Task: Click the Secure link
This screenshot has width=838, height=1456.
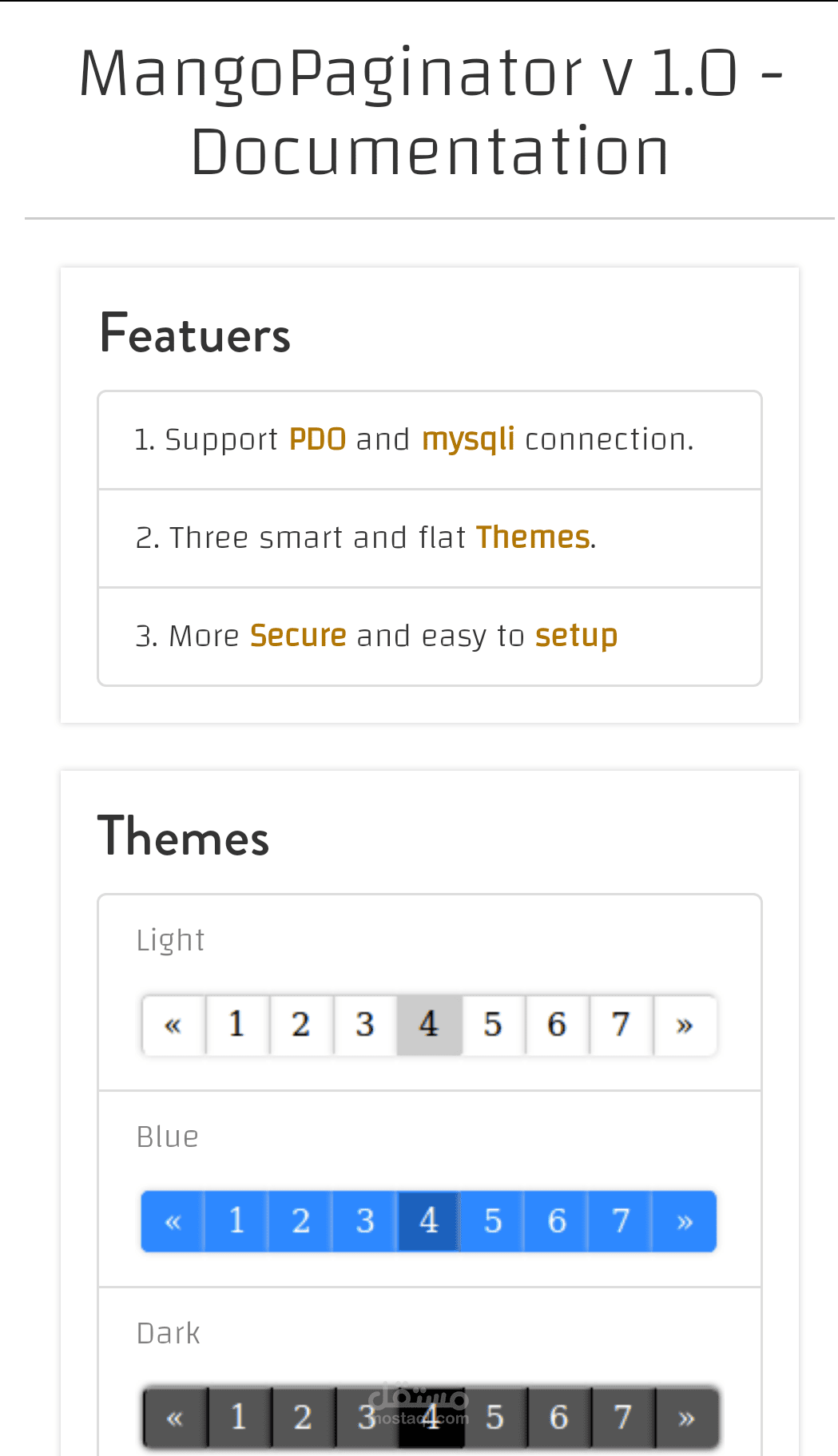Action: [298, 636]
